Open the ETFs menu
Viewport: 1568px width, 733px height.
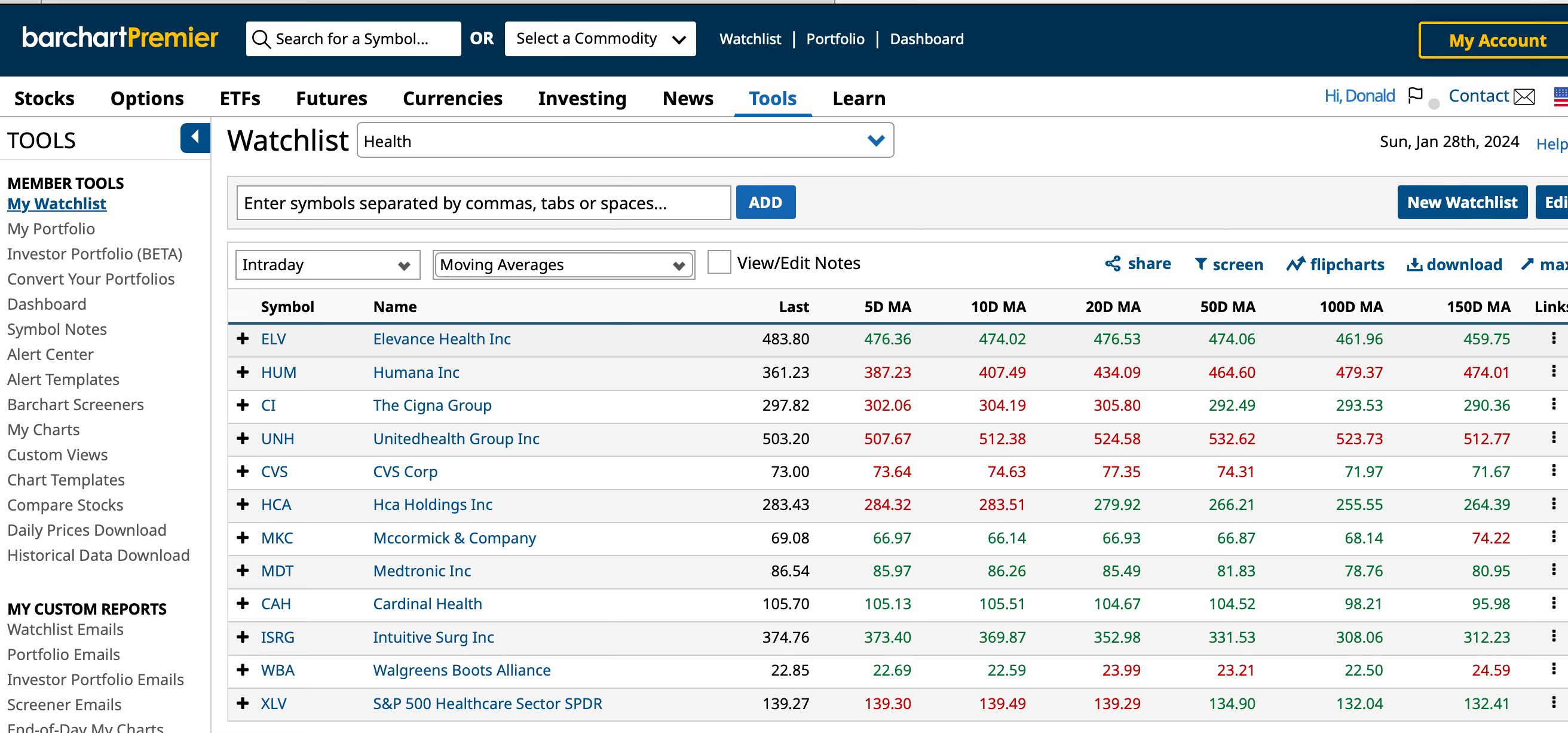[x=240, y=98]
